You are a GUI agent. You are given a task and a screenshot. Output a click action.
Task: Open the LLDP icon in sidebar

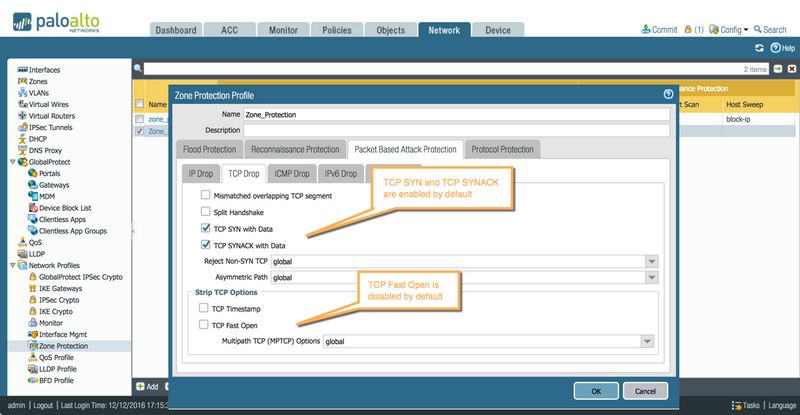click(x=22, y=254)
